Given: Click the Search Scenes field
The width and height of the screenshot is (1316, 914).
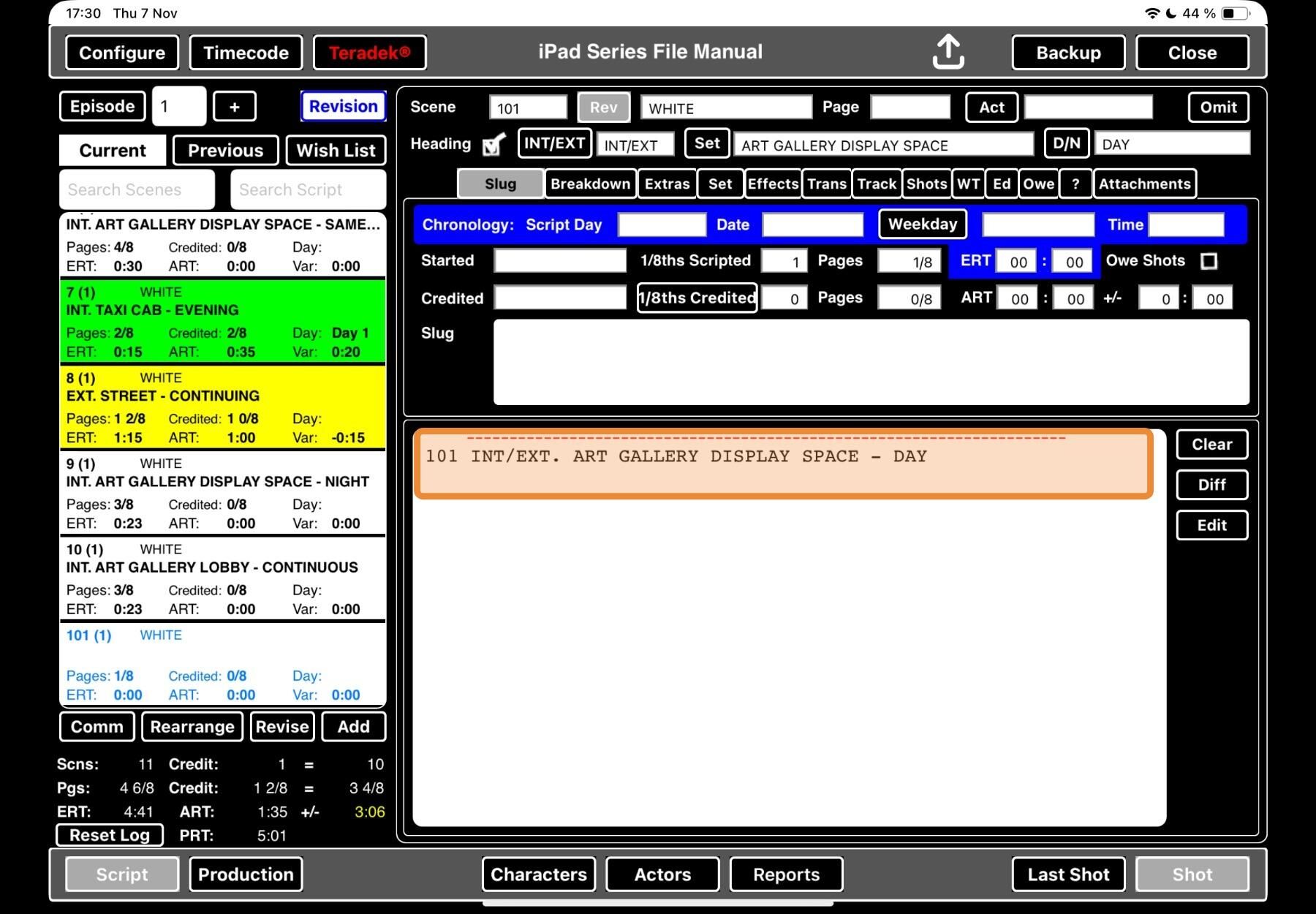Looking at the screenshot, I should [x=137, y=190].
